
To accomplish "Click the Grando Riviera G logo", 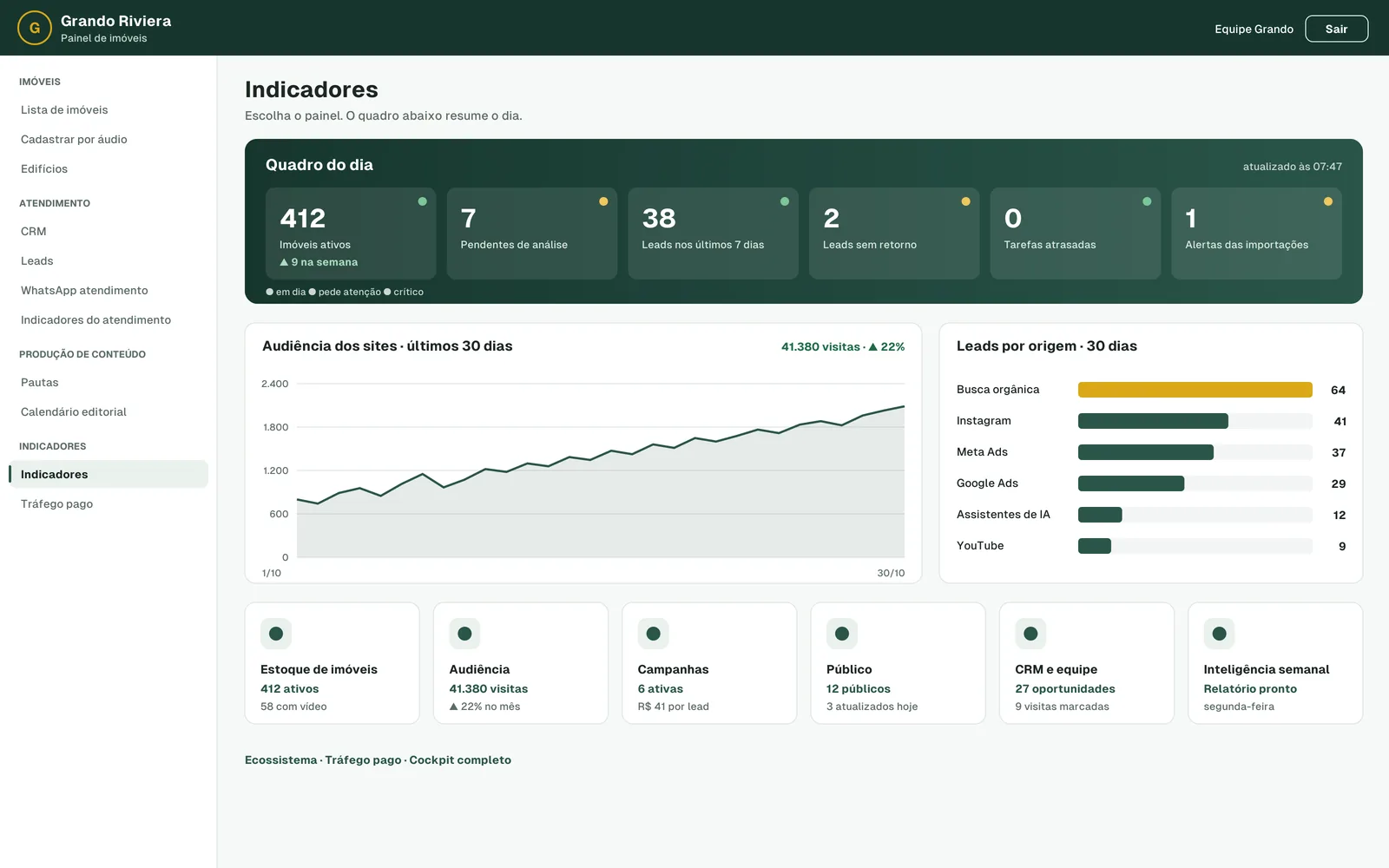I will click(x=35, y=28).
